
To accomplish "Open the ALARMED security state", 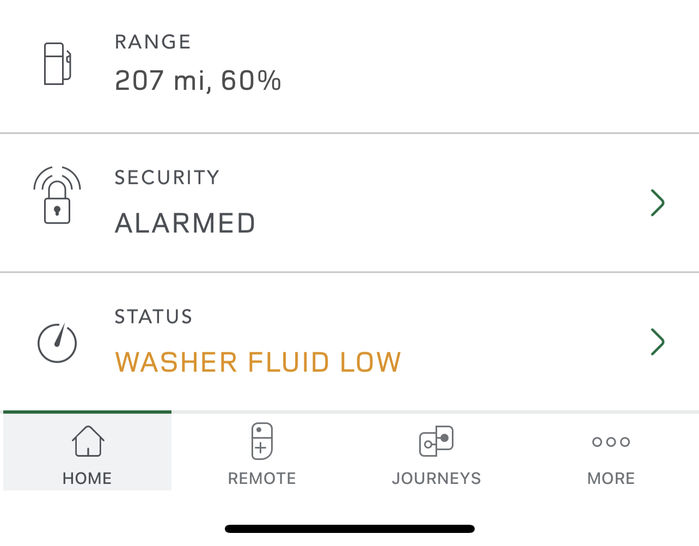I will [x=185, y=223].
